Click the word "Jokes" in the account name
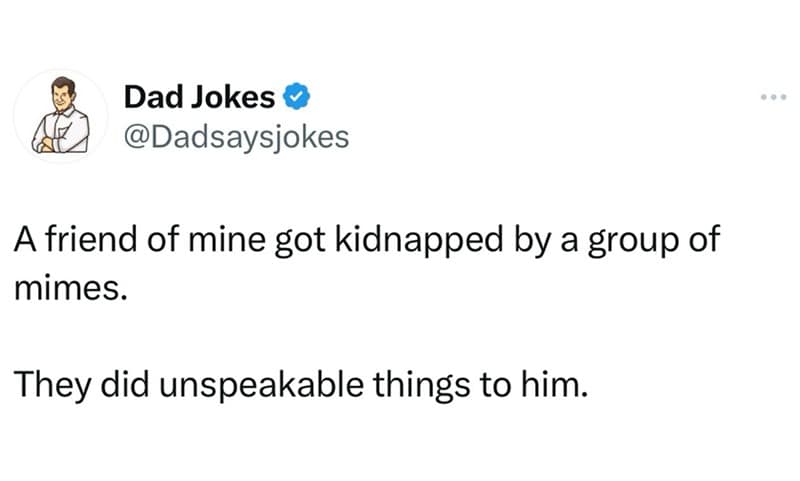This screenshot has height=481, width=800. click(x=233, y=97)
